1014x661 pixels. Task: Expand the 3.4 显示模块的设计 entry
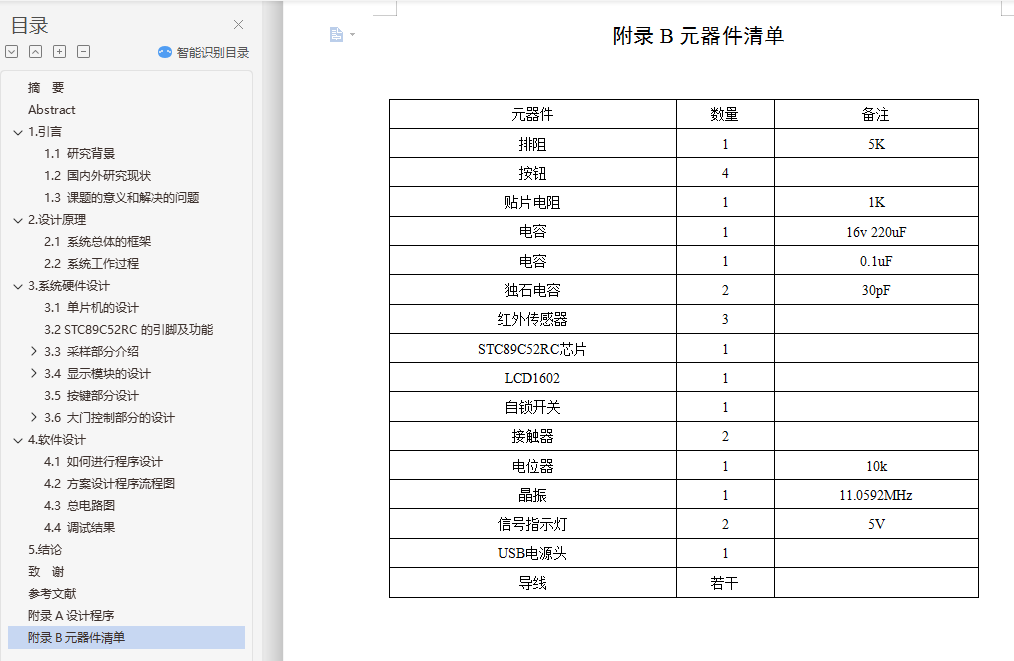tap(34, 373)
